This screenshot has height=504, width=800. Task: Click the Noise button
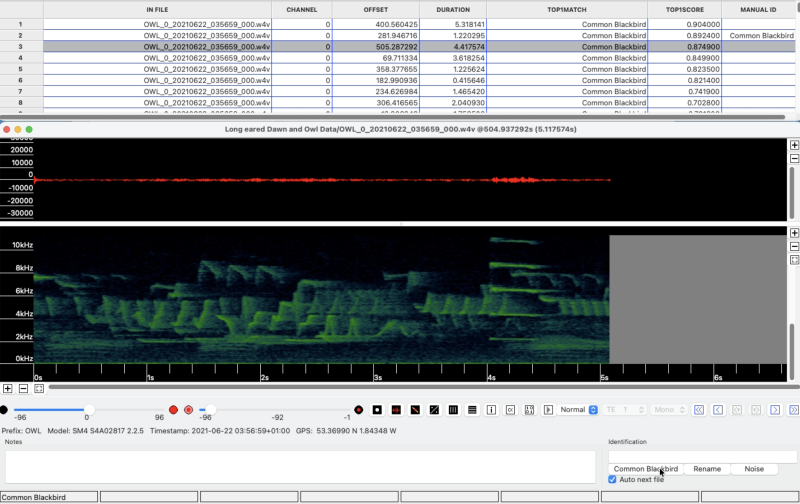754,469
